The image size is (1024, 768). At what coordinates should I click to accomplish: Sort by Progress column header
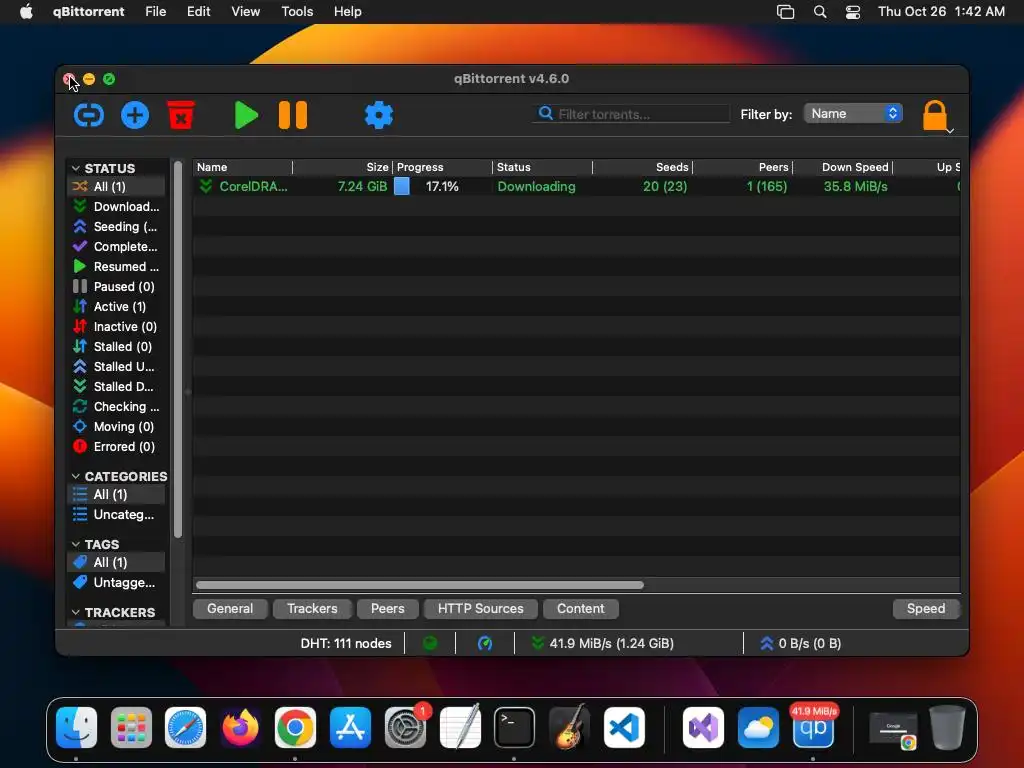(x=442, y=167)
